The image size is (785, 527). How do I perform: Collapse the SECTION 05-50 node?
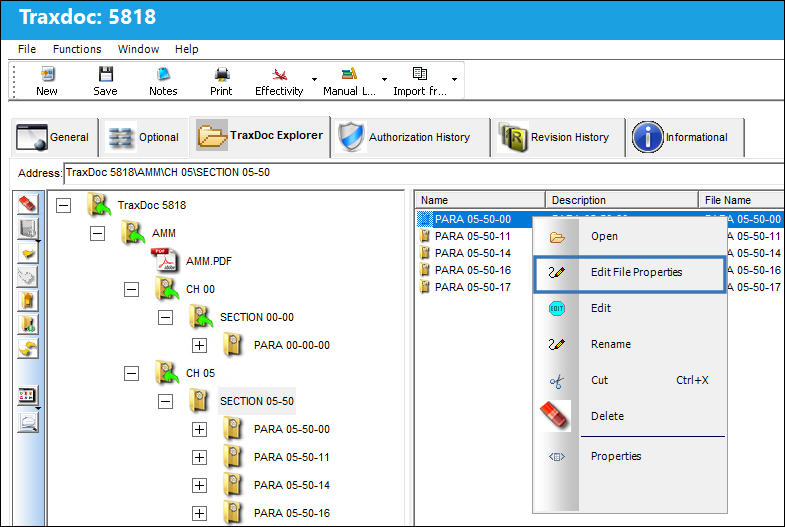click(166, 401)
